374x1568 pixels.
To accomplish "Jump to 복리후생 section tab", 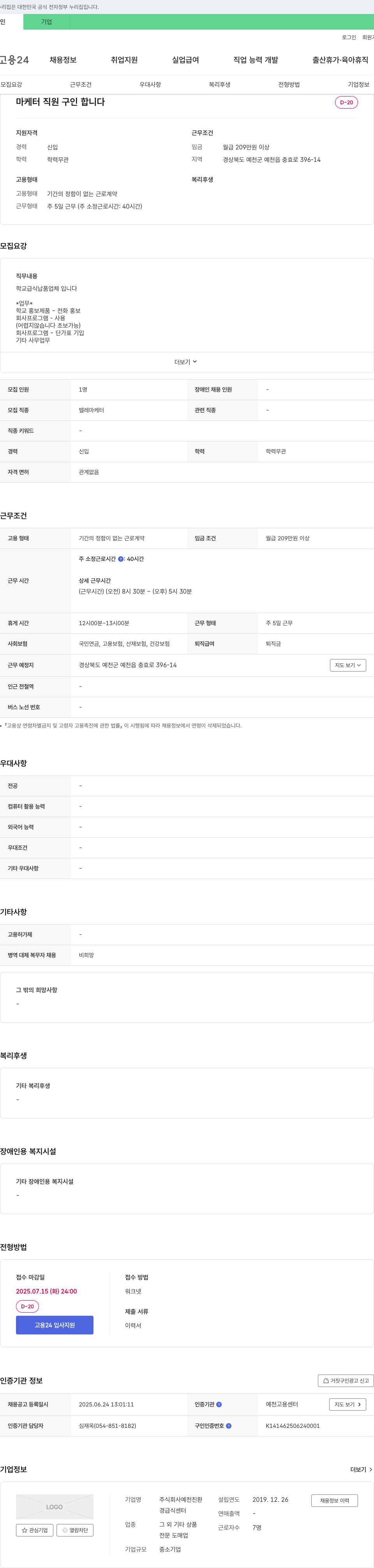I will pos(219,84).
